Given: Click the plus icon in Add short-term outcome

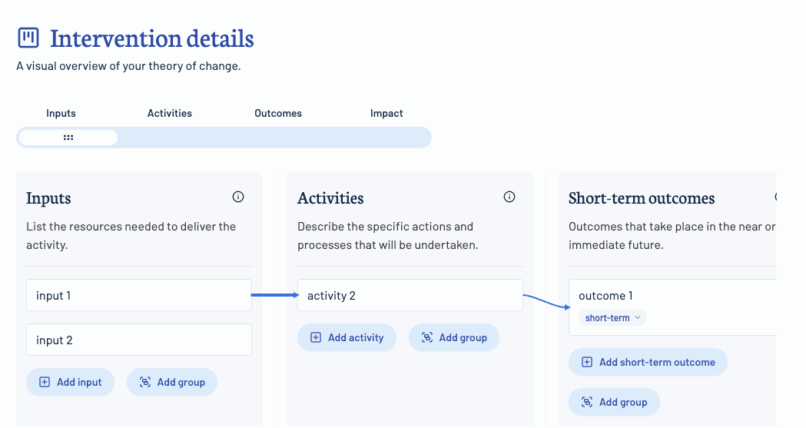Looking at the screenshot, I should (587, 362).
